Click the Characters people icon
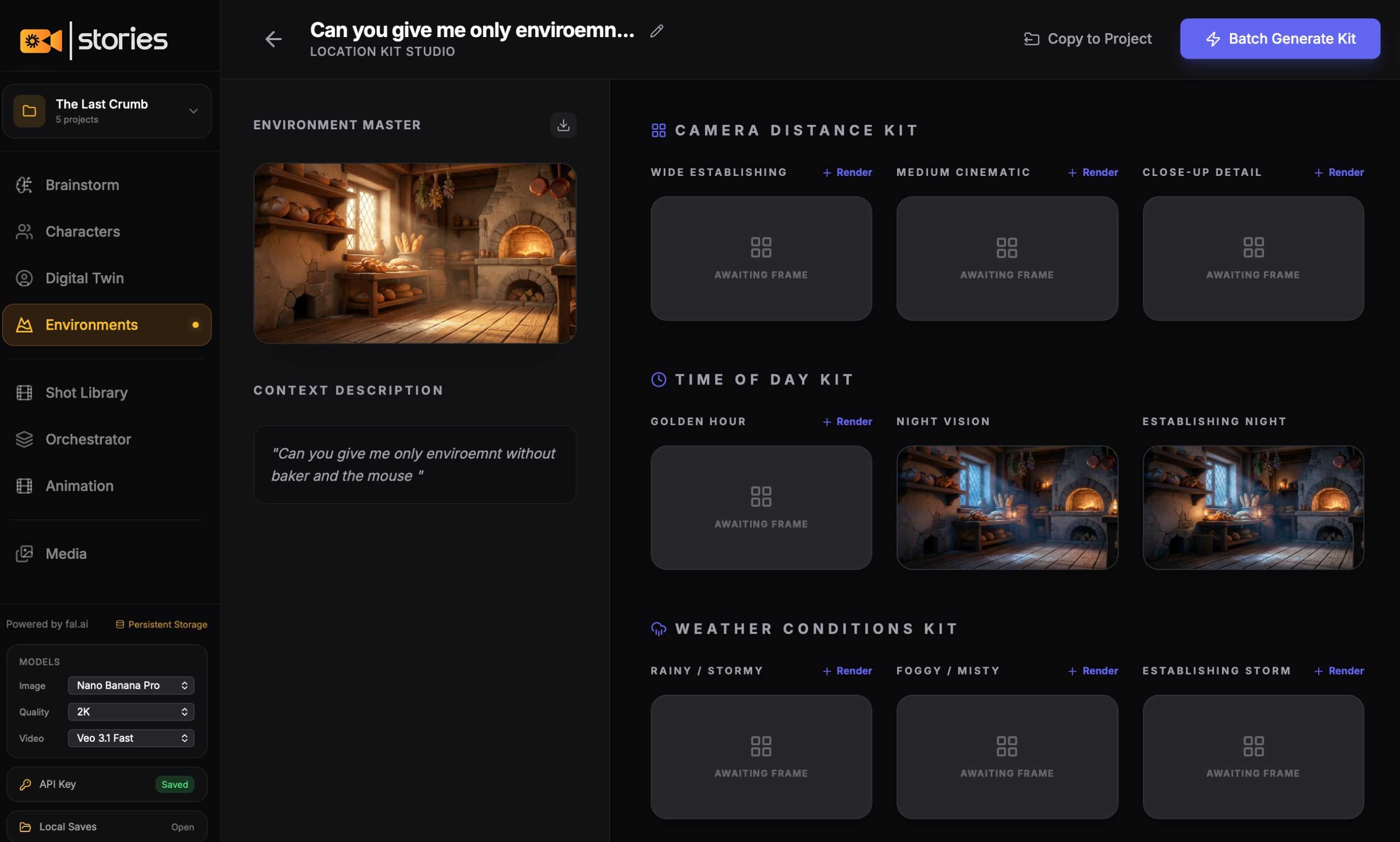 coord(24,232)
